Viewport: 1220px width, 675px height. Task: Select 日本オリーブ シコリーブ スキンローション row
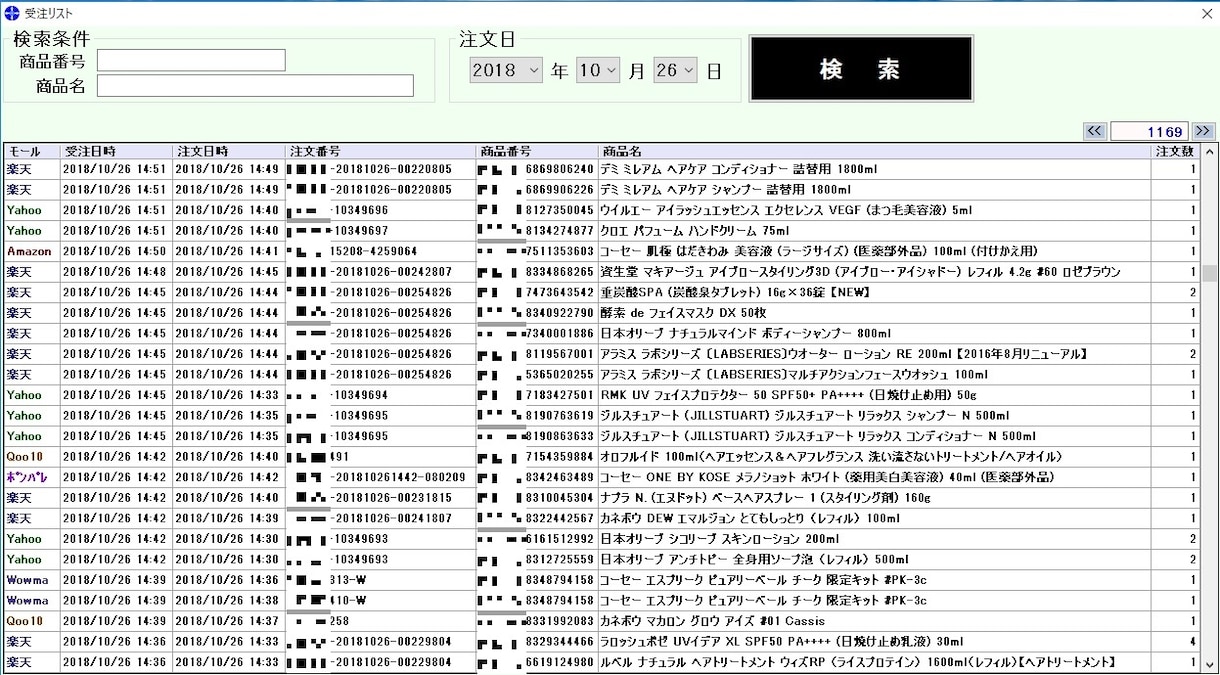coord(601,538)
